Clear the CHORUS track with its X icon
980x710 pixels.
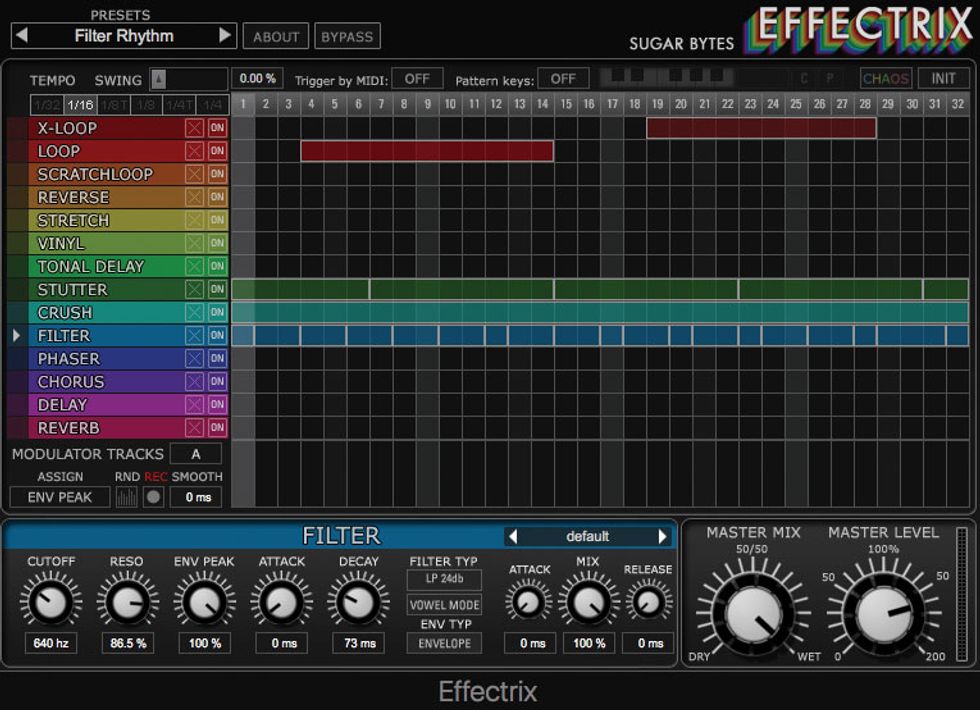[194, 382]
